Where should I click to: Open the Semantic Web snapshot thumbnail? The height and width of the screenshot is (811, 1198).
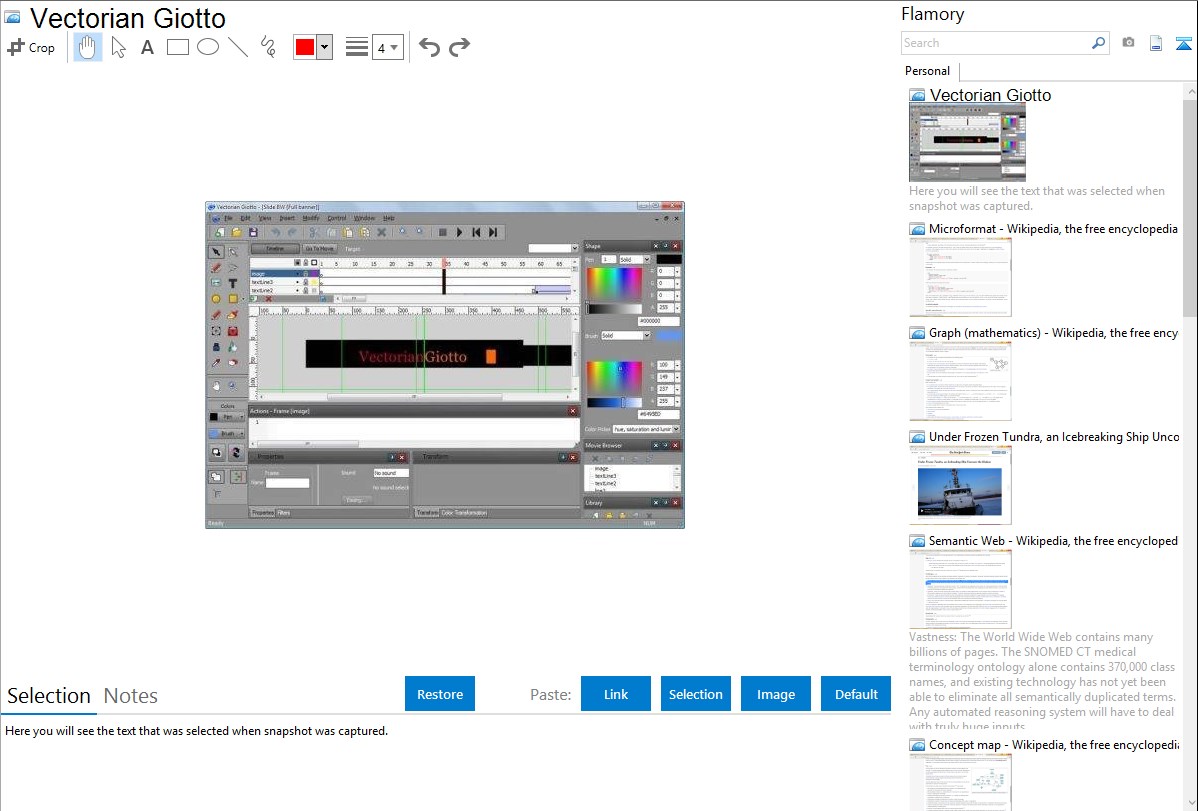960,589
